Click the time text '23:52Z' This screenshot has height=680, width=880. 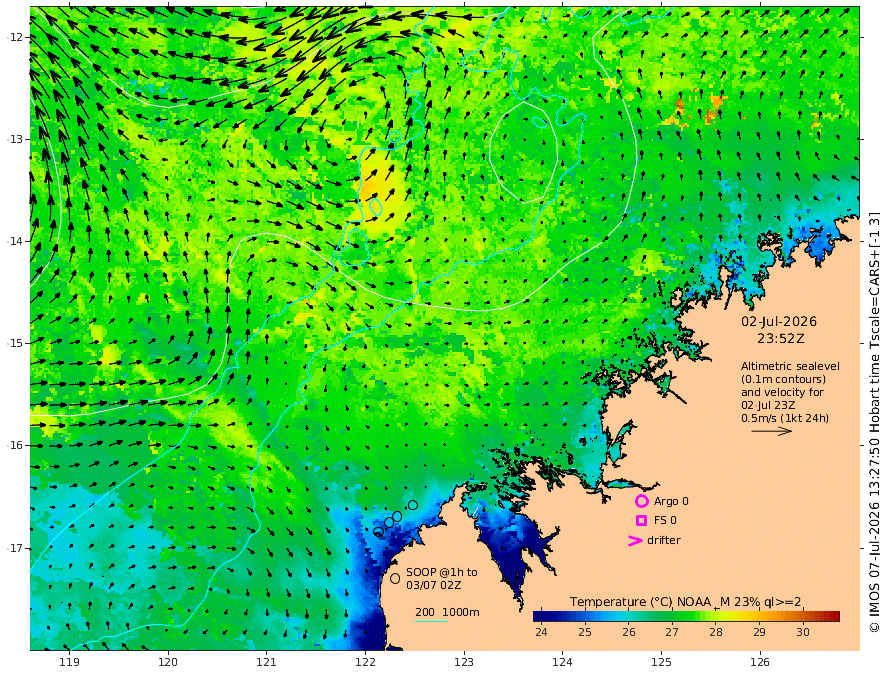pyautogui.click(x=781, y=339)
